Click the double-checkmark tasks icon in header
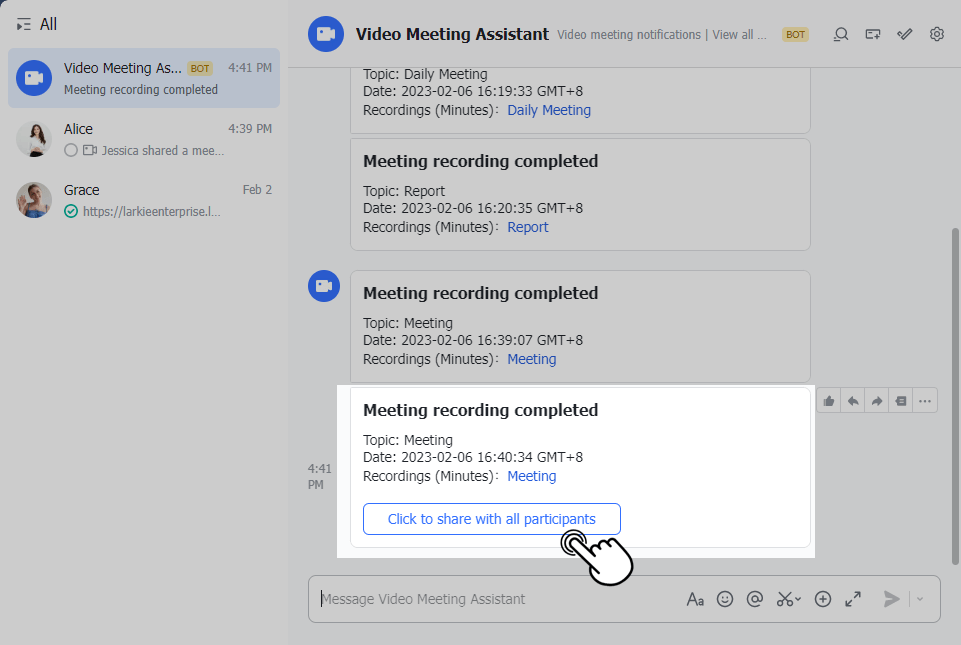The height and width of the screenshot is (645, 961). 904,34
